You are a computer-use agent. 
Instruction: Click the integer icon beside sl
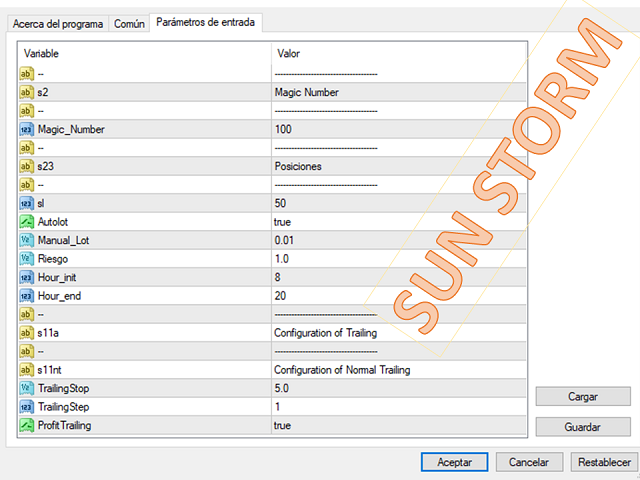click(x=27, y=203)
